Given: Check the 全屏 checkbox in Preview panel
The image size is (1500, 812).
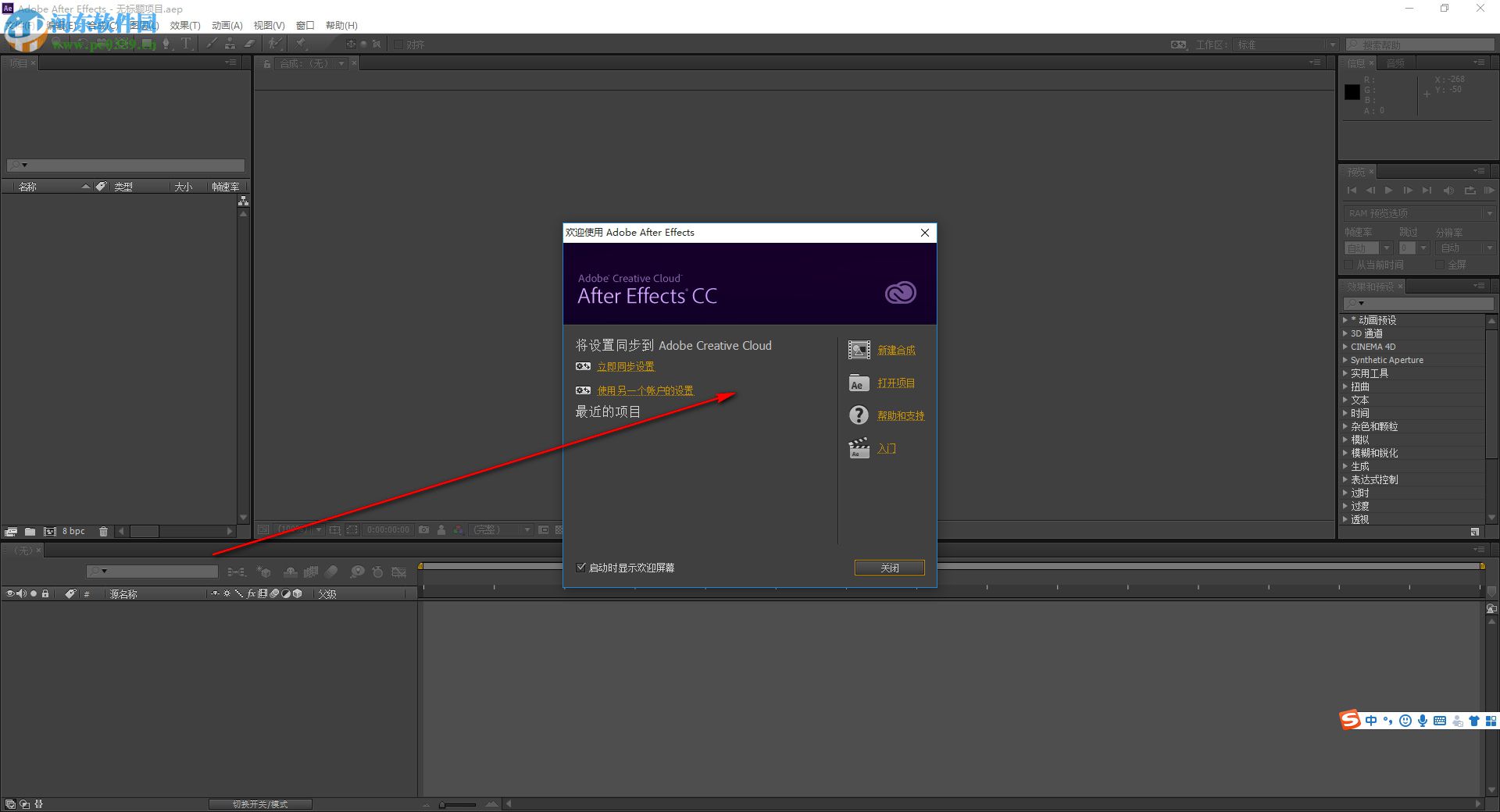Looking at the screenshot, I should (1440, 265).
